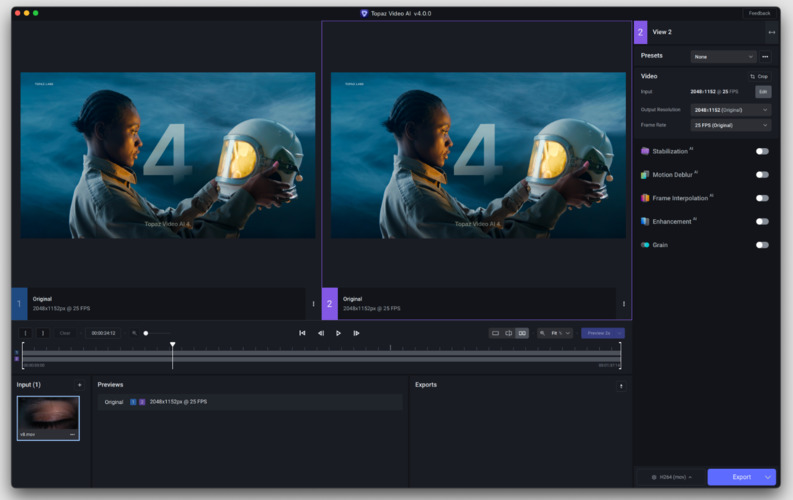Image resolution: width=793 pixels, height=500 pixels.
Task: Open the v8.mov thumbnail ellipsis menu
Action: point(72,434)
